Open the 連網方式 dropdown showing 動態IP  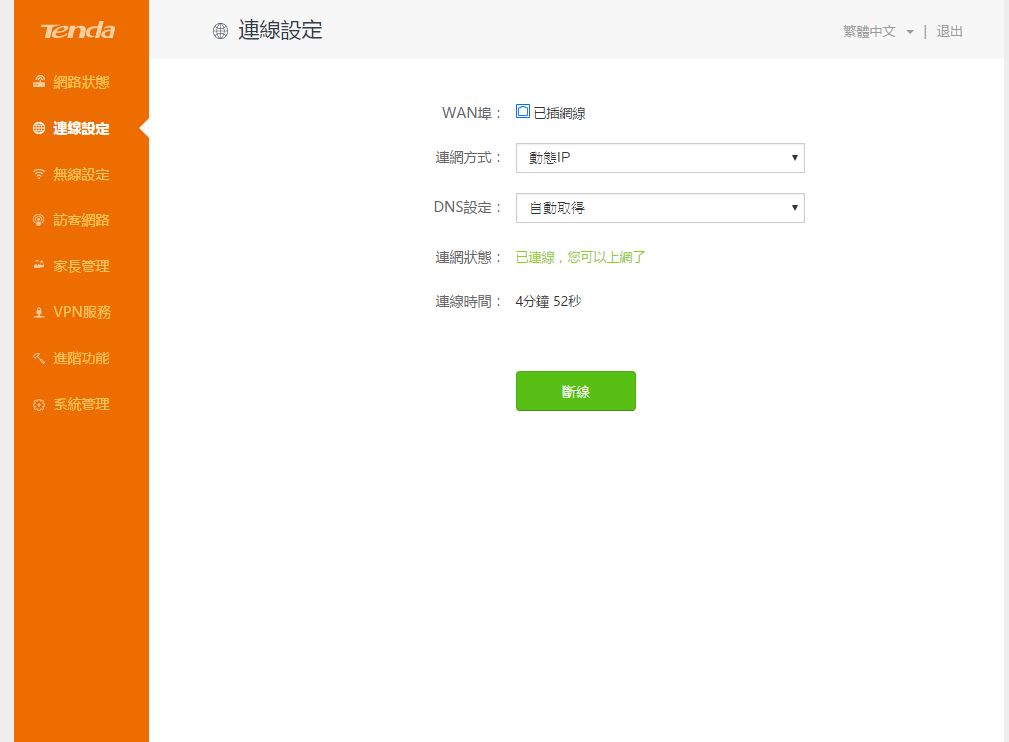[660, 158]
